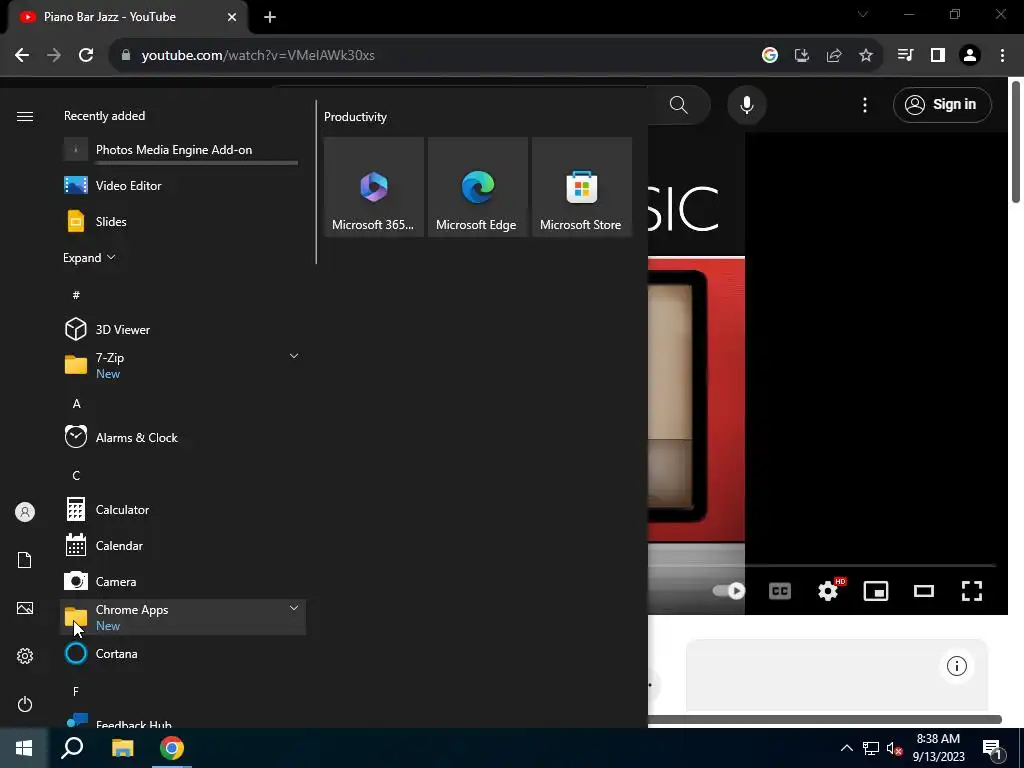The width and height of the screenshot is (1024, 768).
Task: Click the YouTube page vertical scrollbar
Action: click(1016, 140)
